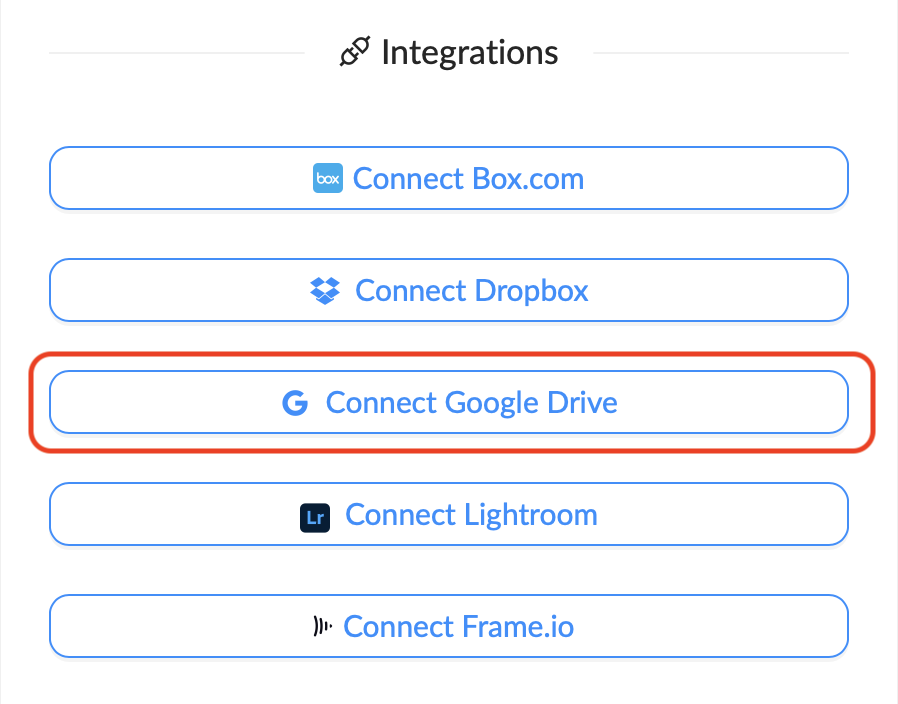
Task: Click the Box.com logo icon
Action: tap(328, 179)
